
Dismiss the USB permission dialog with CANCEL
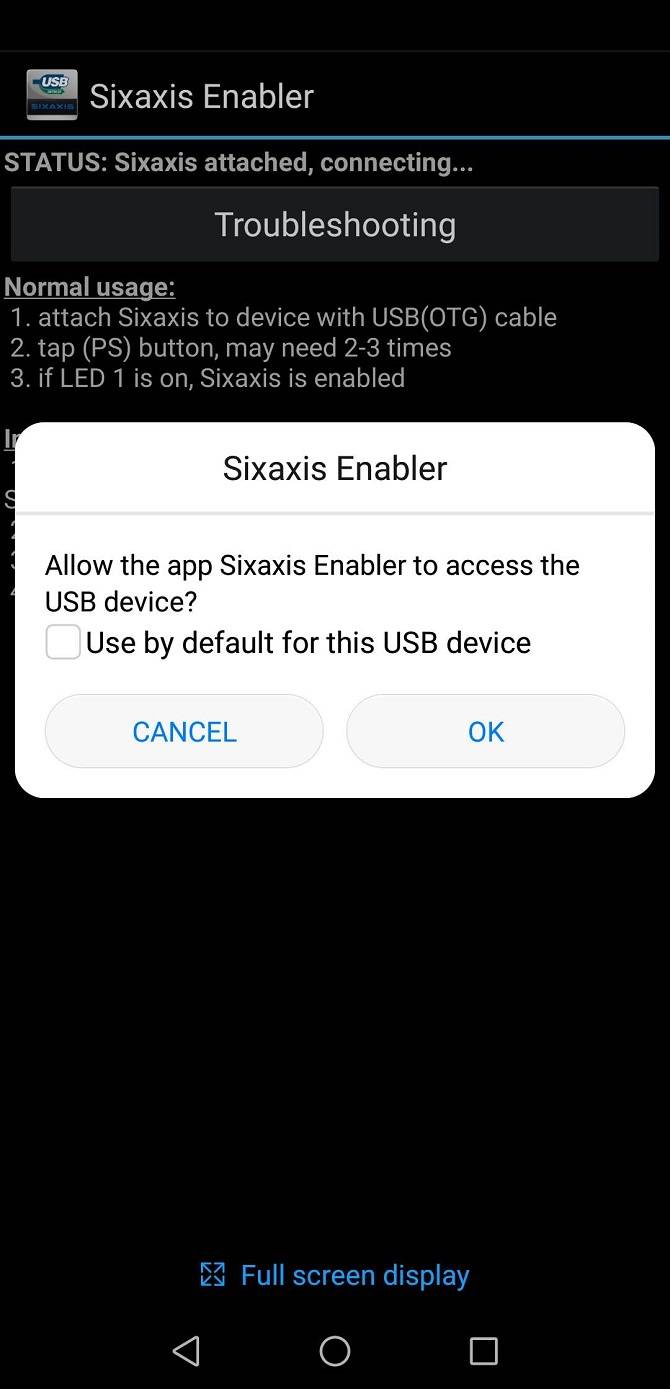184,731
